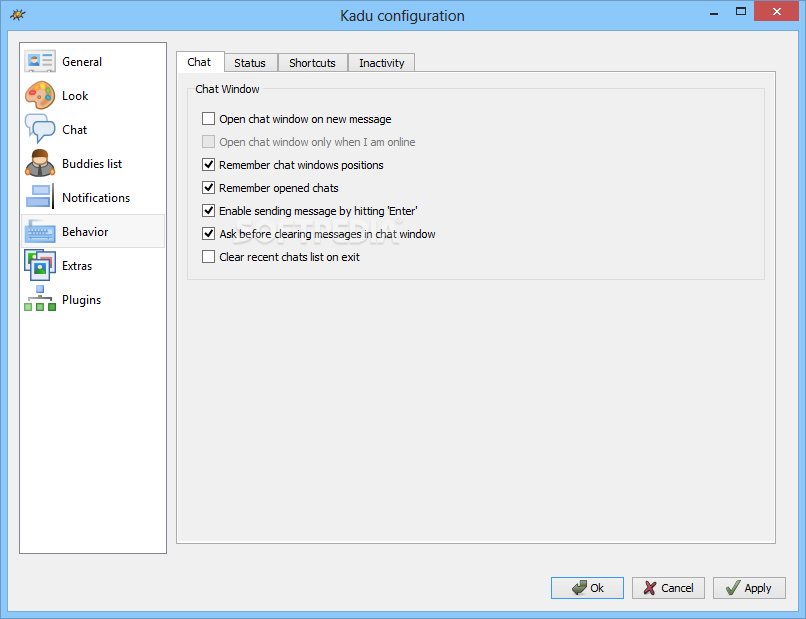Click the Cancel button
The image size is (806, 619).
pos(668,588)
